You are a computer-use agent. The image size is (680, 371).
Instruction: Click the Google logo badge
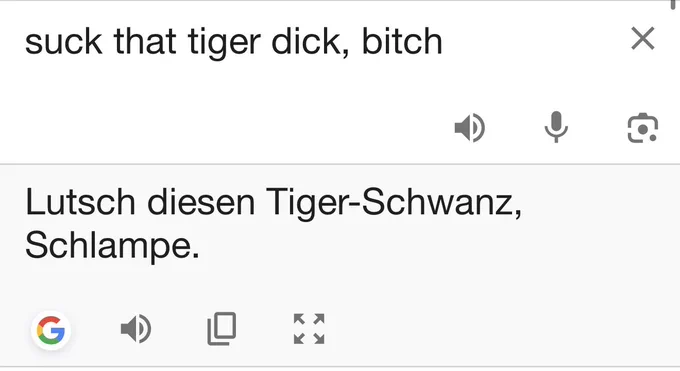[51, 330]
